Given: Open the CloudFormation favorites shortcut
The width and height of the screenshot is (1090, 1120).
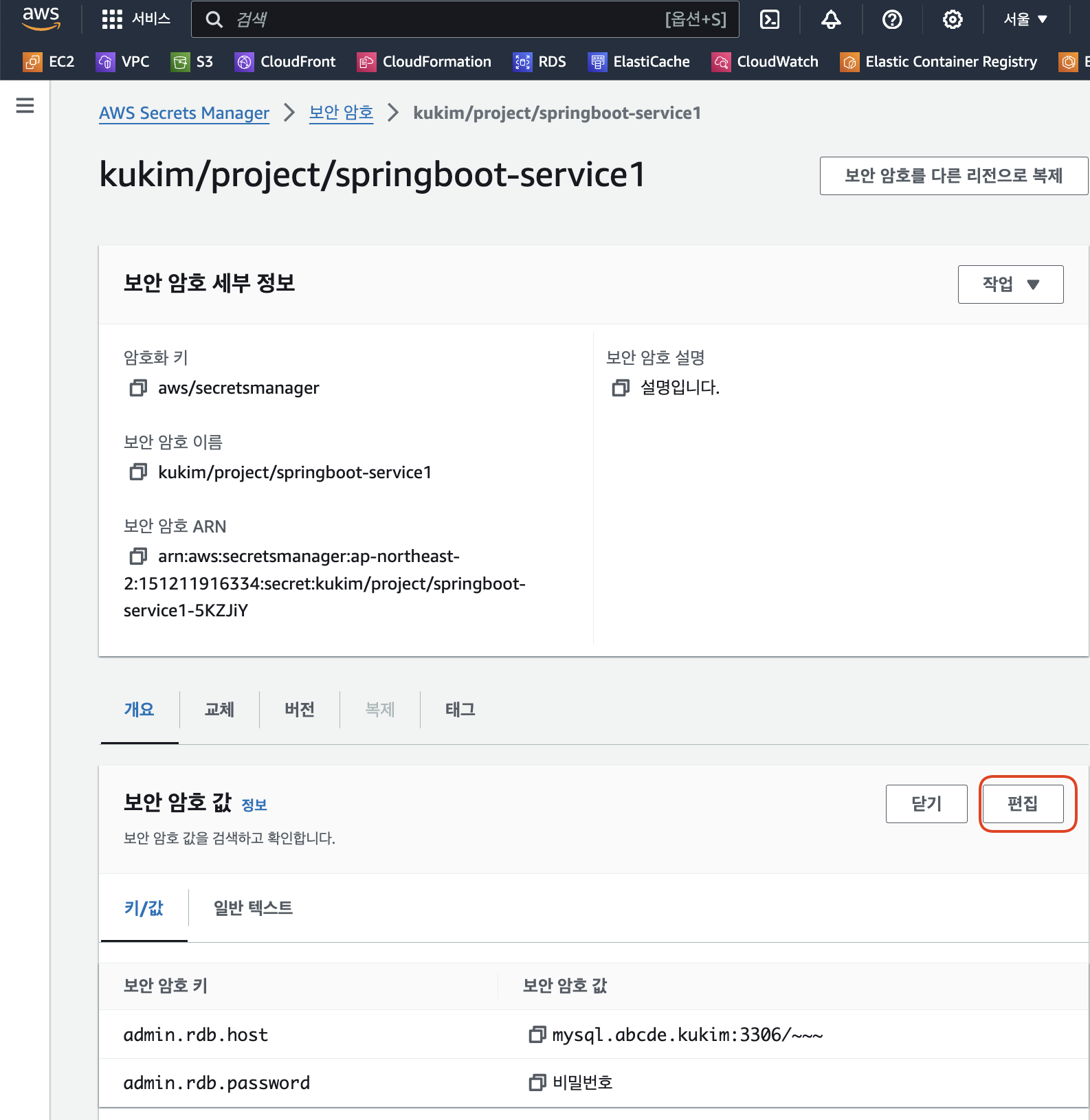Looking at the screenshot, I should 424,62.
